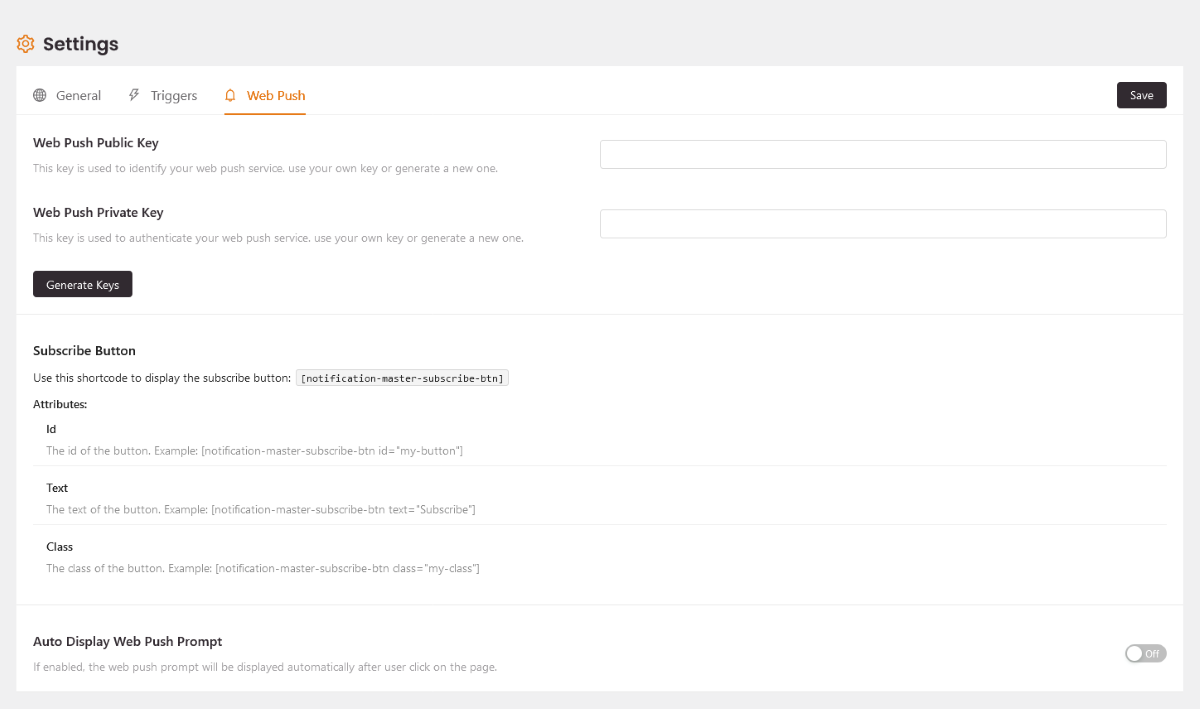Click the Settings page heading
Image resolution: width=1200 pixels, height=709 pixels.
click(81, 44)
